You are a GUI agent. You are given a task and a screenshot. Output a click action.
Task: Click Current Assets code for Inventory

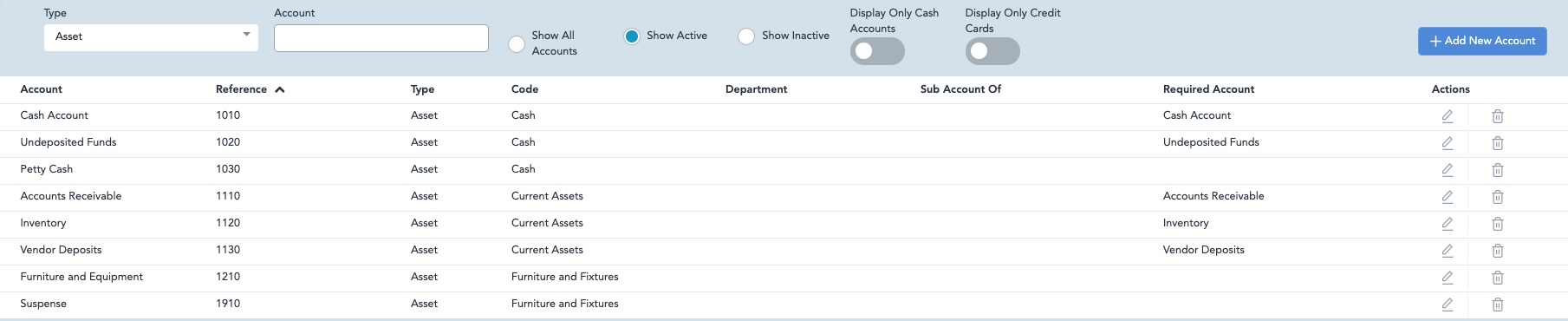547,223
